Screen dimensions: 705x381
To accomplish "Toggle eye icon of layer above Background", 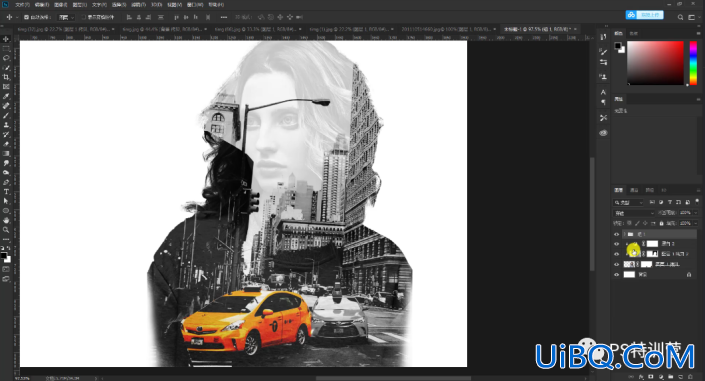I will 616,264.
